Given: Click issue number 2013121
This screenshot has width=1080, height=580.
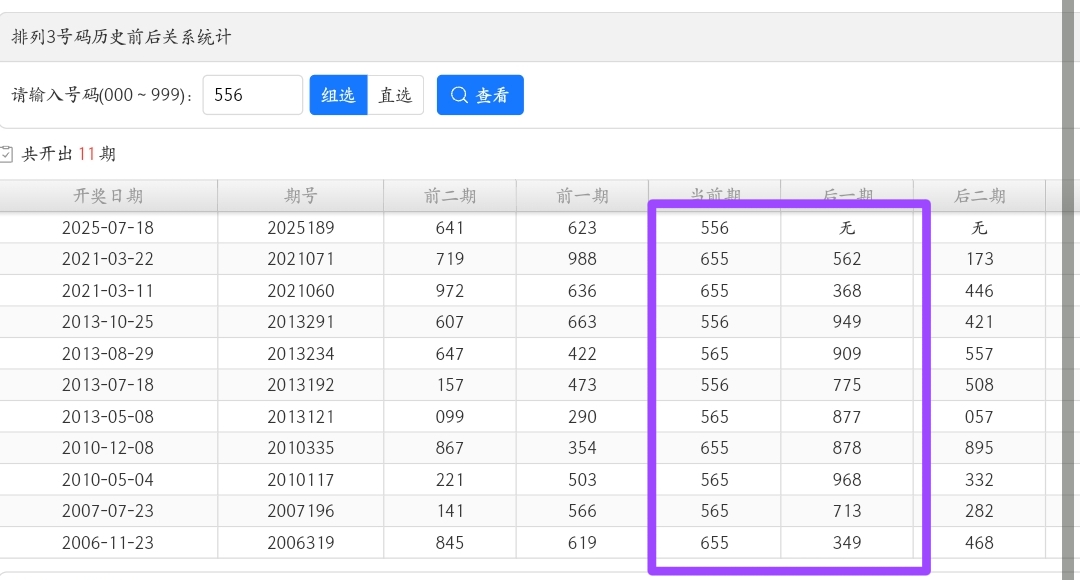Looking at the screenshot, I should [x=301, y=417].
